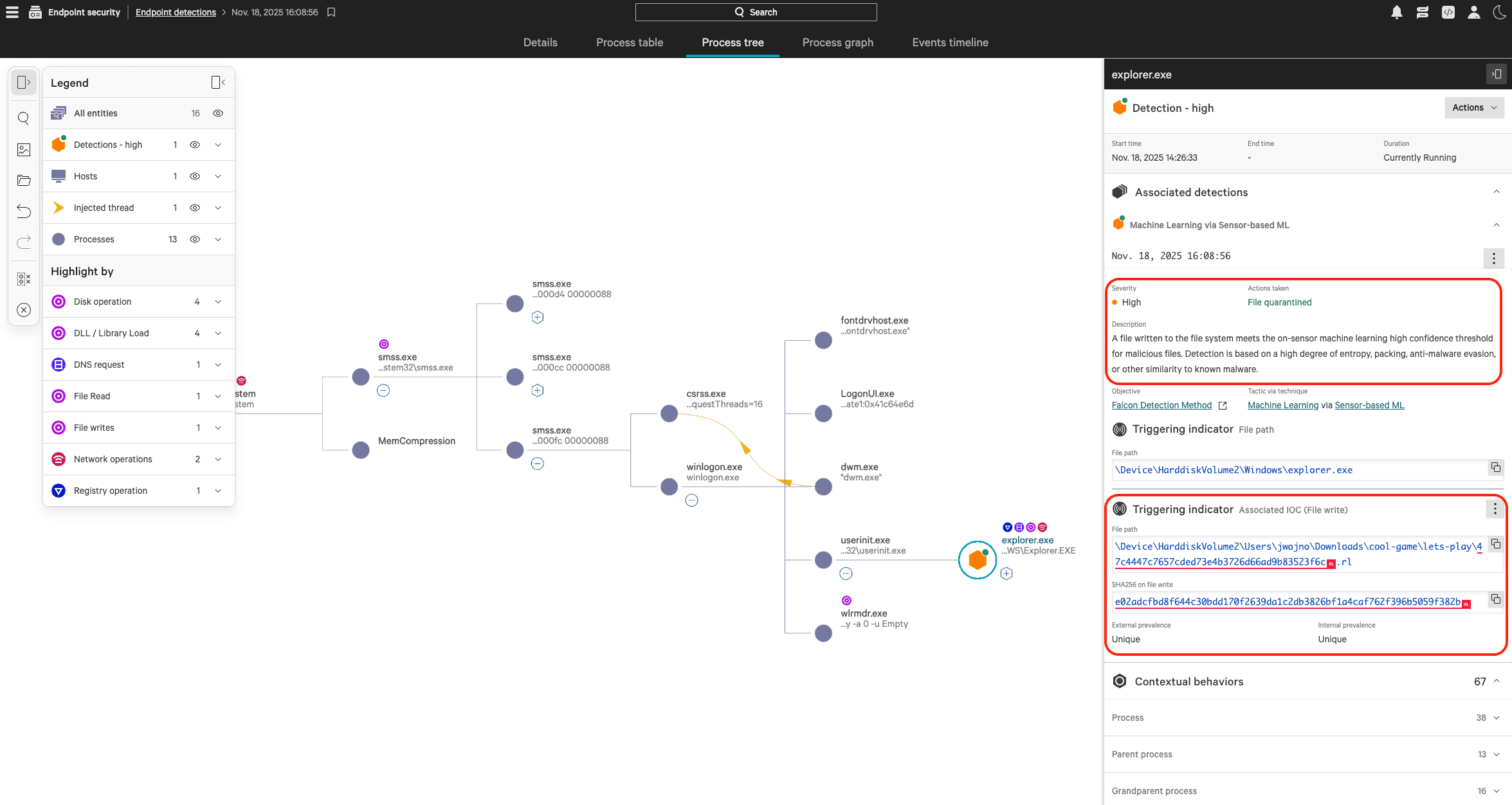1512x805 pixels.
Task: Bookmark this detection in the breadcrumb
Action: coord(331,12)
